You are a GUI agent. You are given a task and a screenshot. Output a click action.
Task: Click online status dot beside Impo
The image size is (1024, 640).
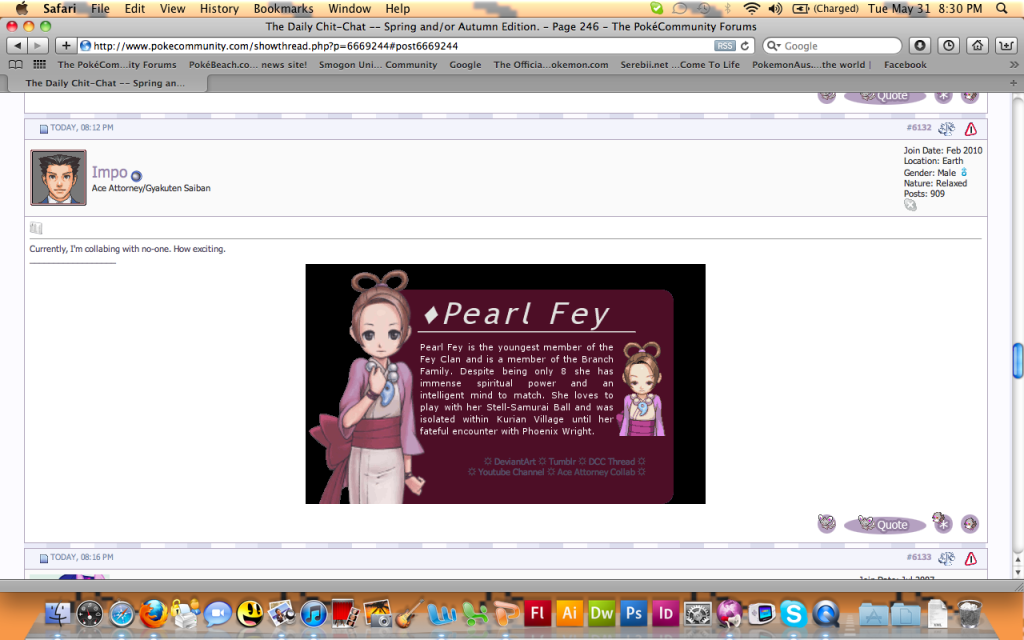[136, 176]
